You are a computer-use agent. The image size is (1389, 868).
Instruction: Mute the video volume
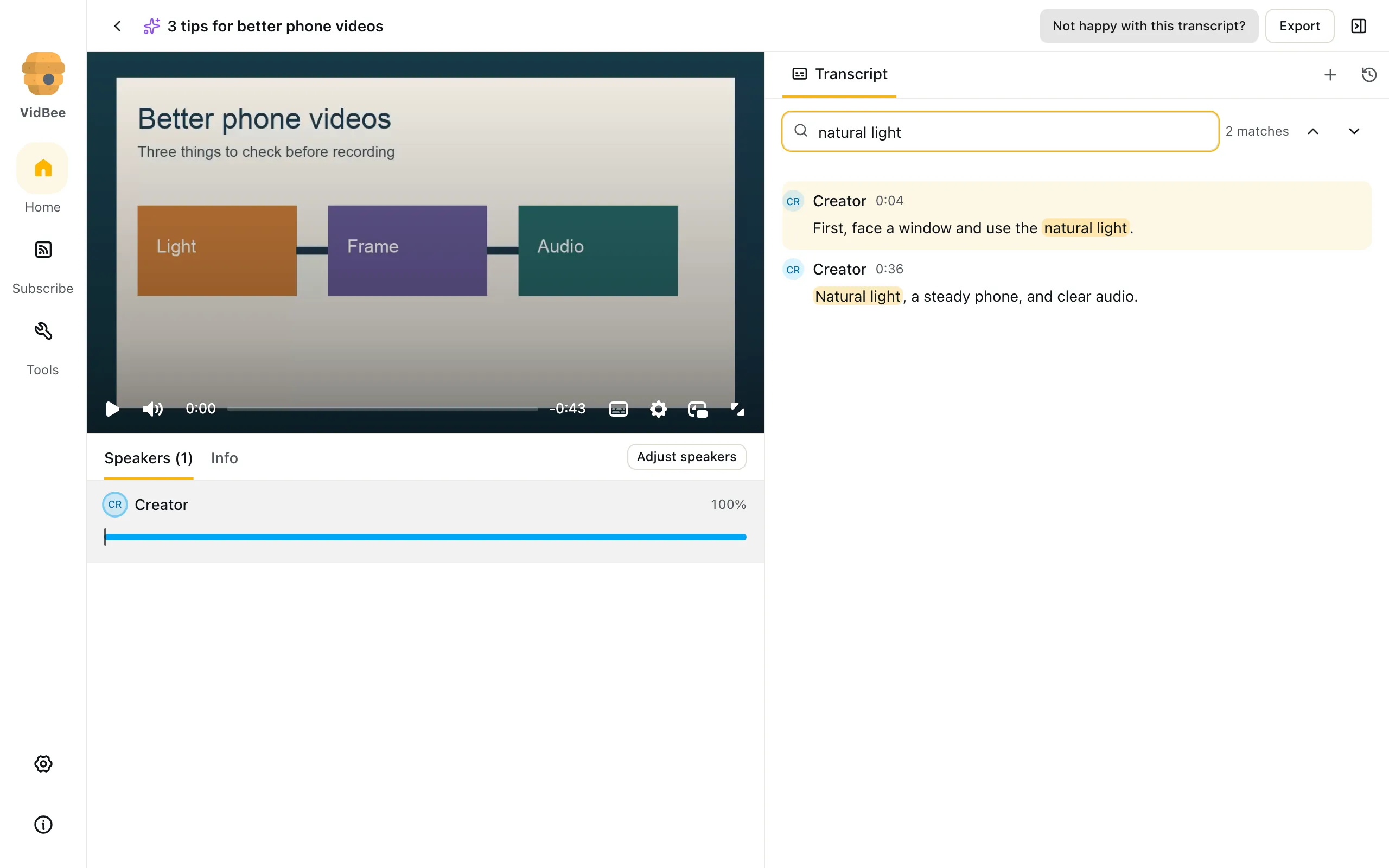(x=152, y=409)
